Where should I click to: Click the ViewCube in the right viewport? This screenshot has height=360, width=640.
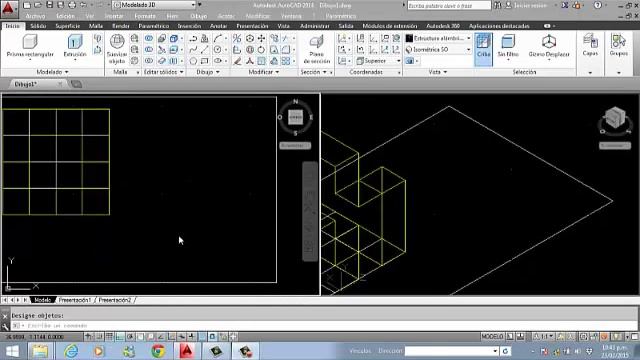point(615,118)
